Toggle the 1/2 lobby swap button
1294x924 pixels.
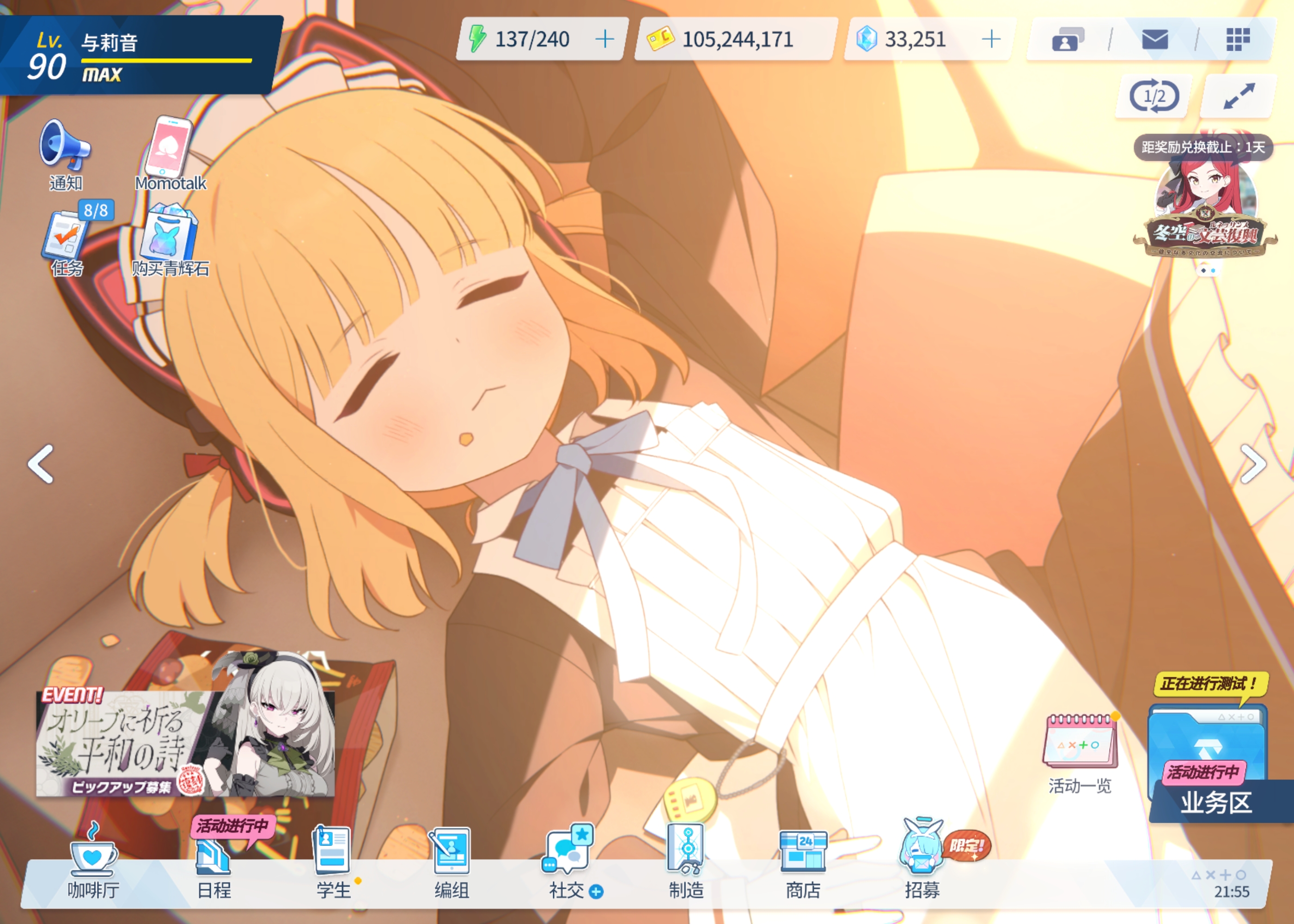pos(1154,97)
